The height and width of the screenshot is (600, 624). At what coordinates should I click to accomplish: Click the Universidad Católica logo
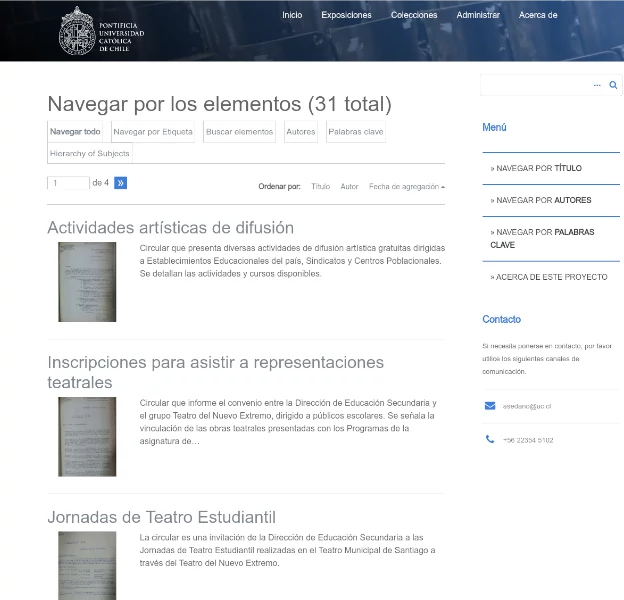click(102, 30)
